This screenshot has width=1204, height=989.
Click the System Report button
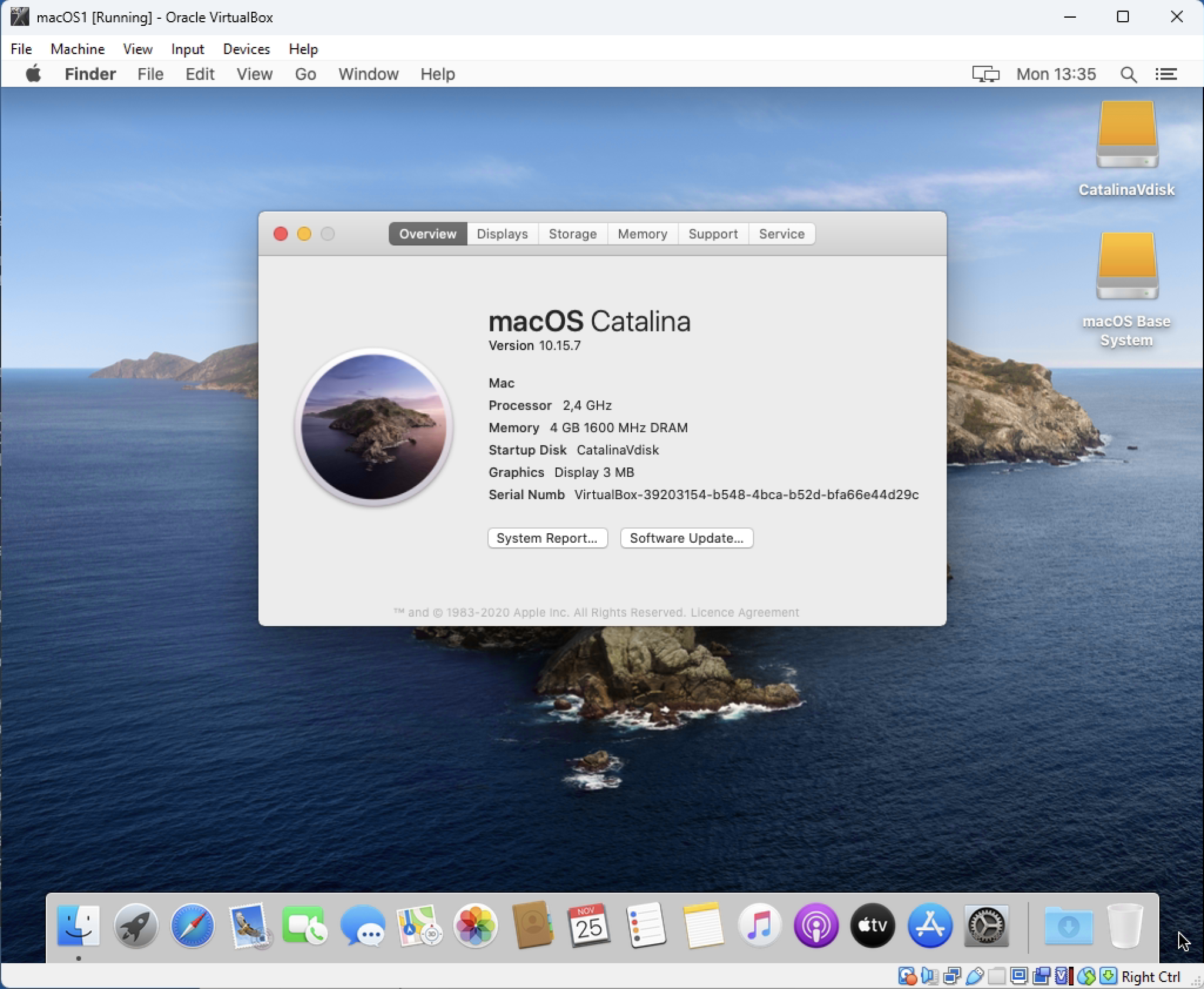click(x=547, y=538)
